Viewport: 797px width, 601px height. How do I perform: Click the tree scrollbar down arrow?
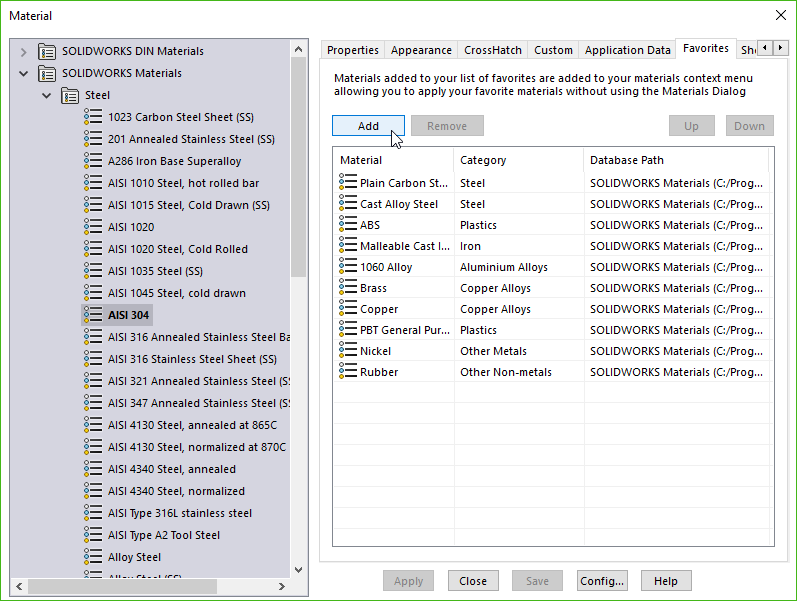click(x=298, y=569)
